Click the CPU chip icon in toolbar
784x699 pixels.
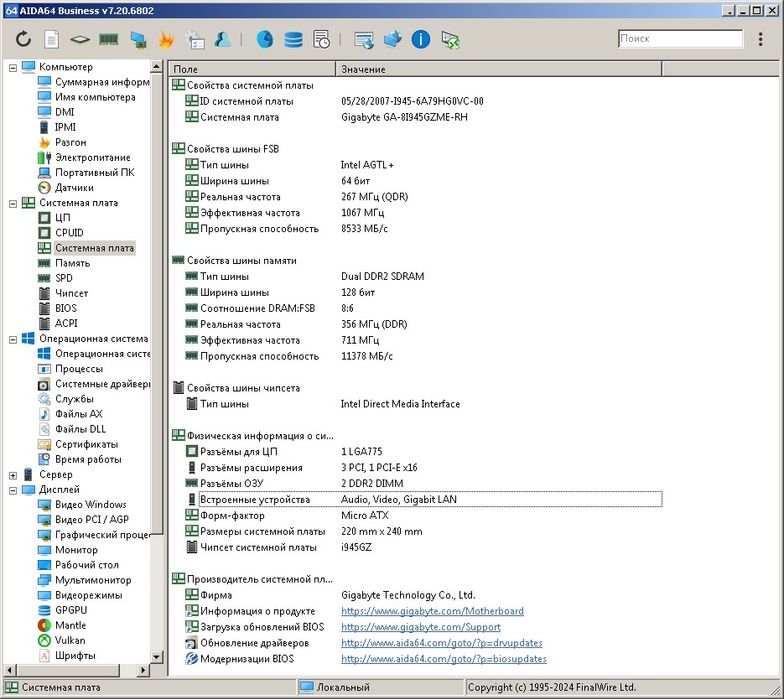pos(80,39)
